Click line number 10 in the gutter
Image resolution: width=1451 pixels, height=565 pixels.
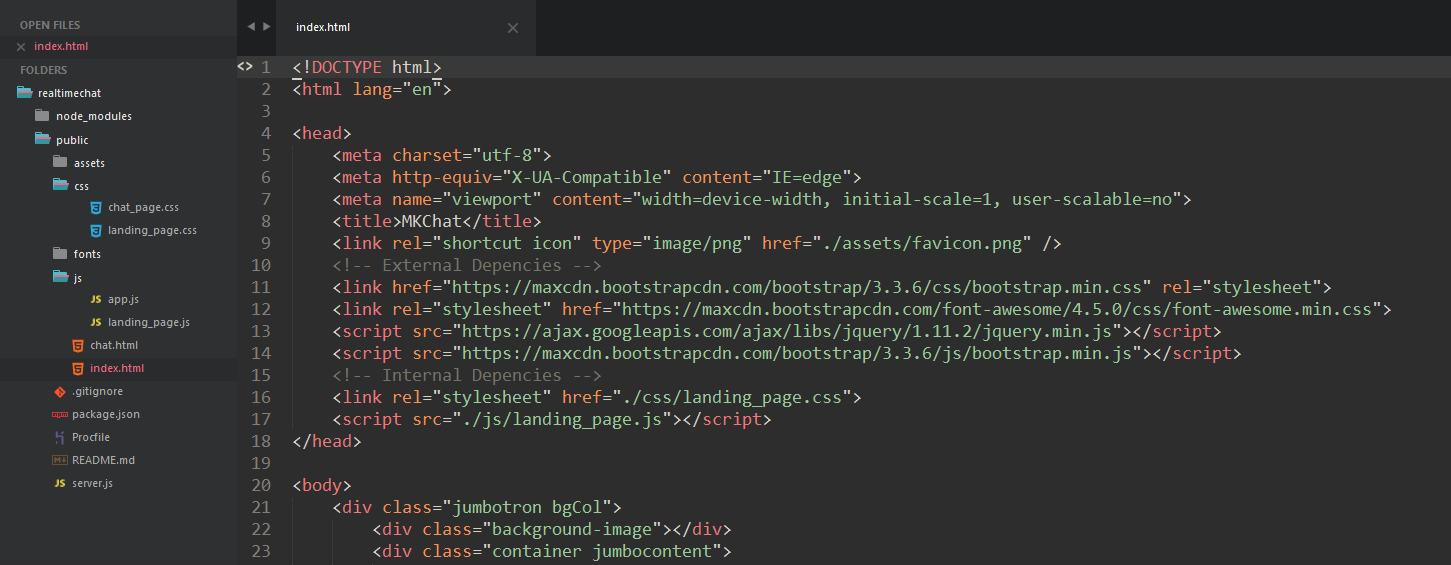pyautogui.click(x=261, y=265)
